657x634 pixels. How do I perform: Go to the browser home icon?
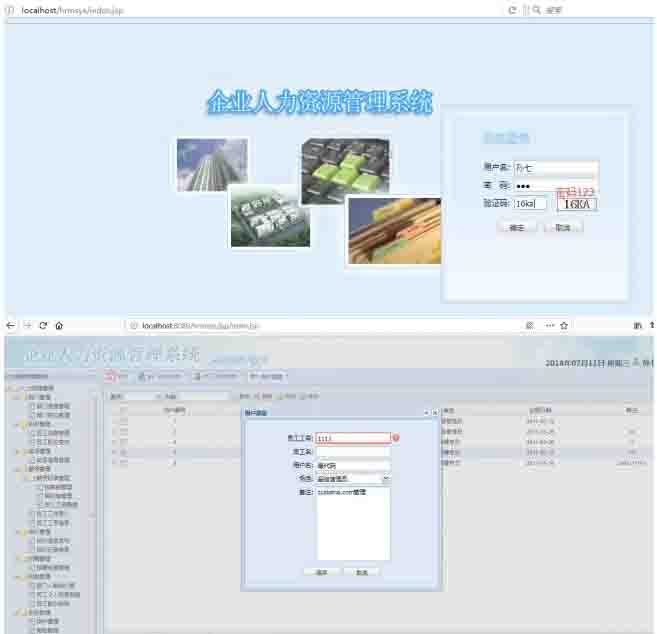tap(59, 326)
